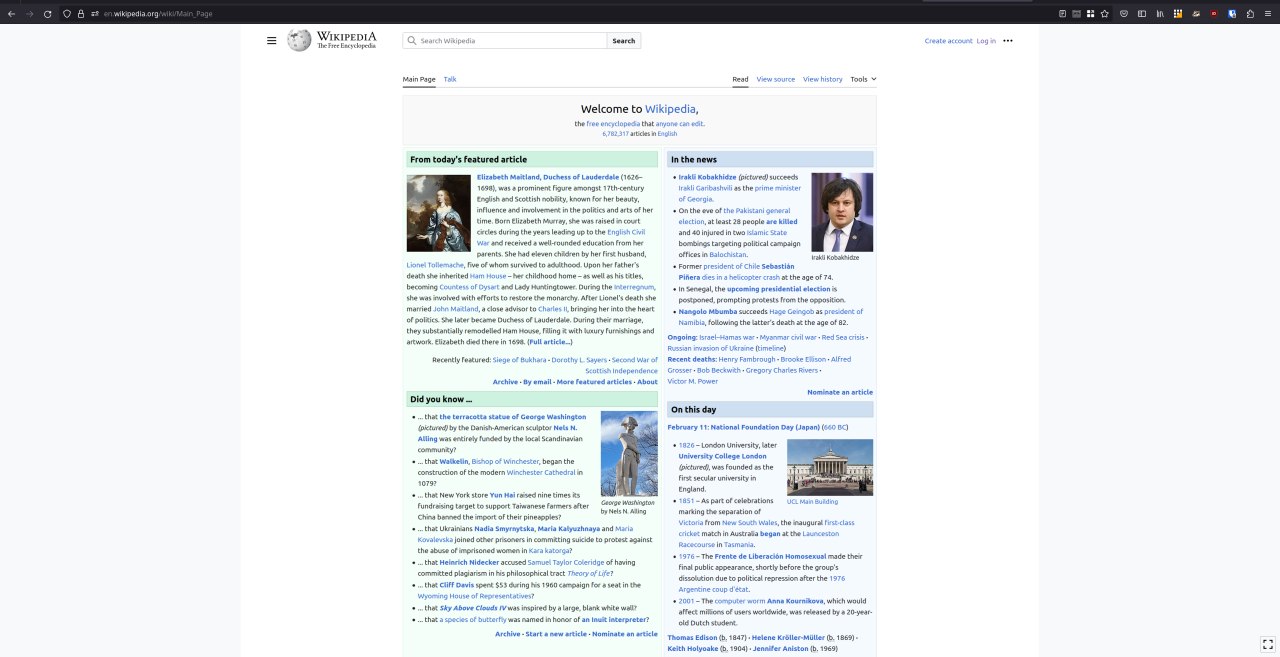The image size is (1280, 657).
Task: Click the tracking protection shield icon
Action: point(66,14)
